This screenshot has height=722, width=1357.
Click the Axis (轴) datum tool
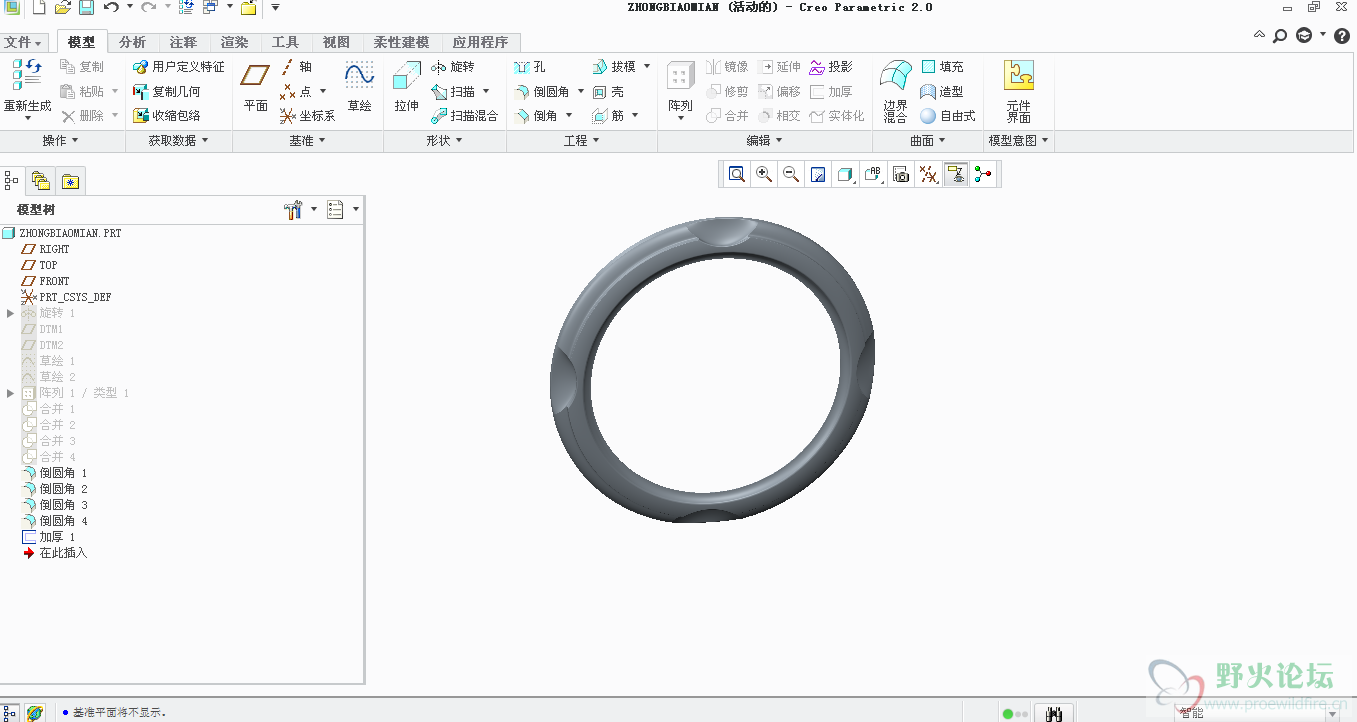[297, 67]
